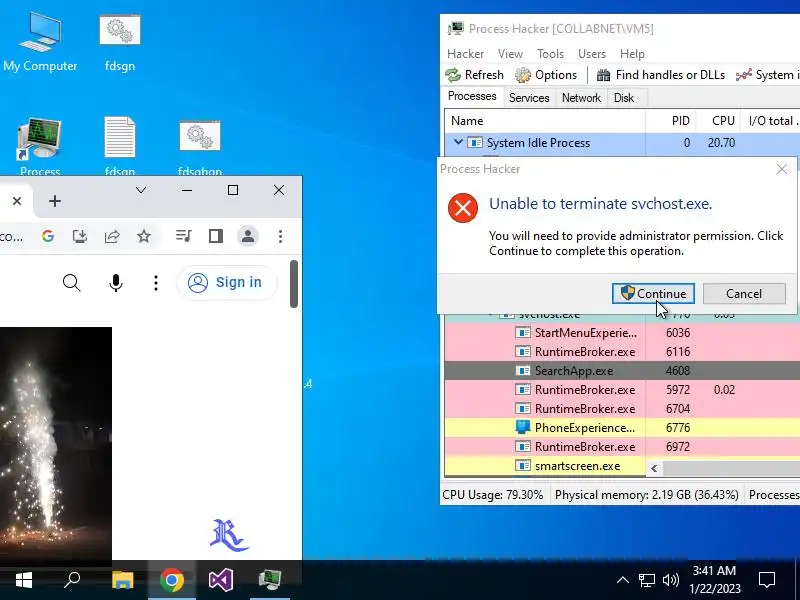Select the fdsgn gear desktop icon
The image size is (800, 600).
(120, 43)
